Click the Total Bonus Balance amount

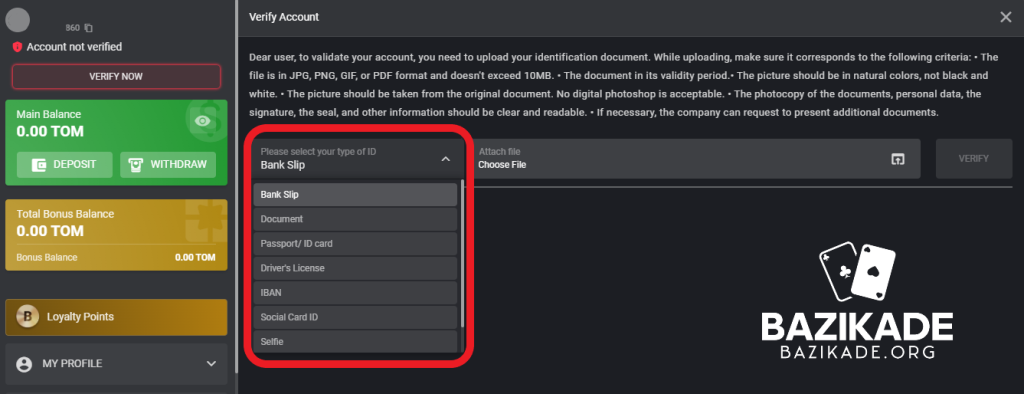pos(50,231)
